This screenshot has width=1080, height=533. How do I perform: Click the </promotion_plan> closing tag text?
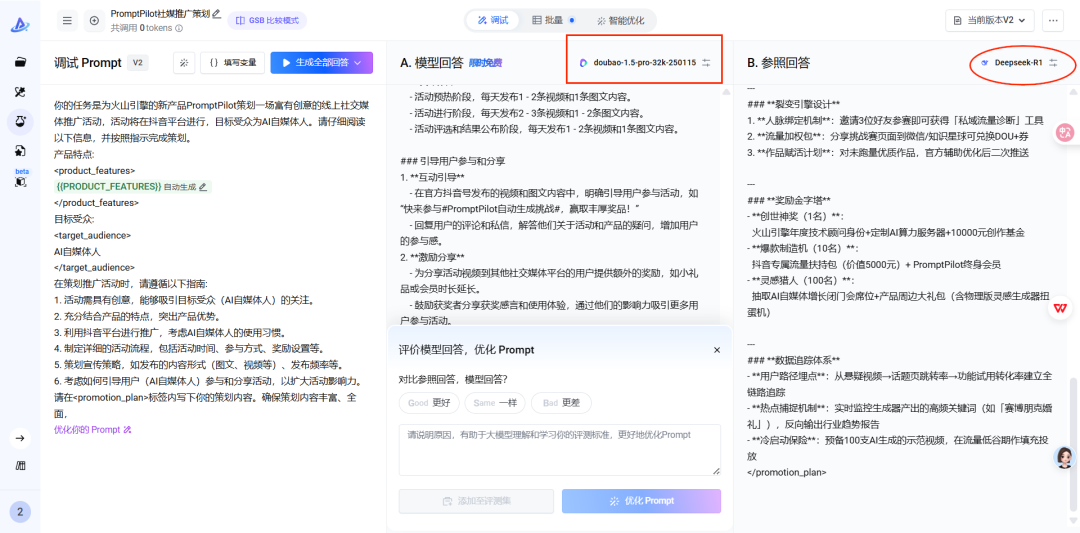click(x=787, y=472)
